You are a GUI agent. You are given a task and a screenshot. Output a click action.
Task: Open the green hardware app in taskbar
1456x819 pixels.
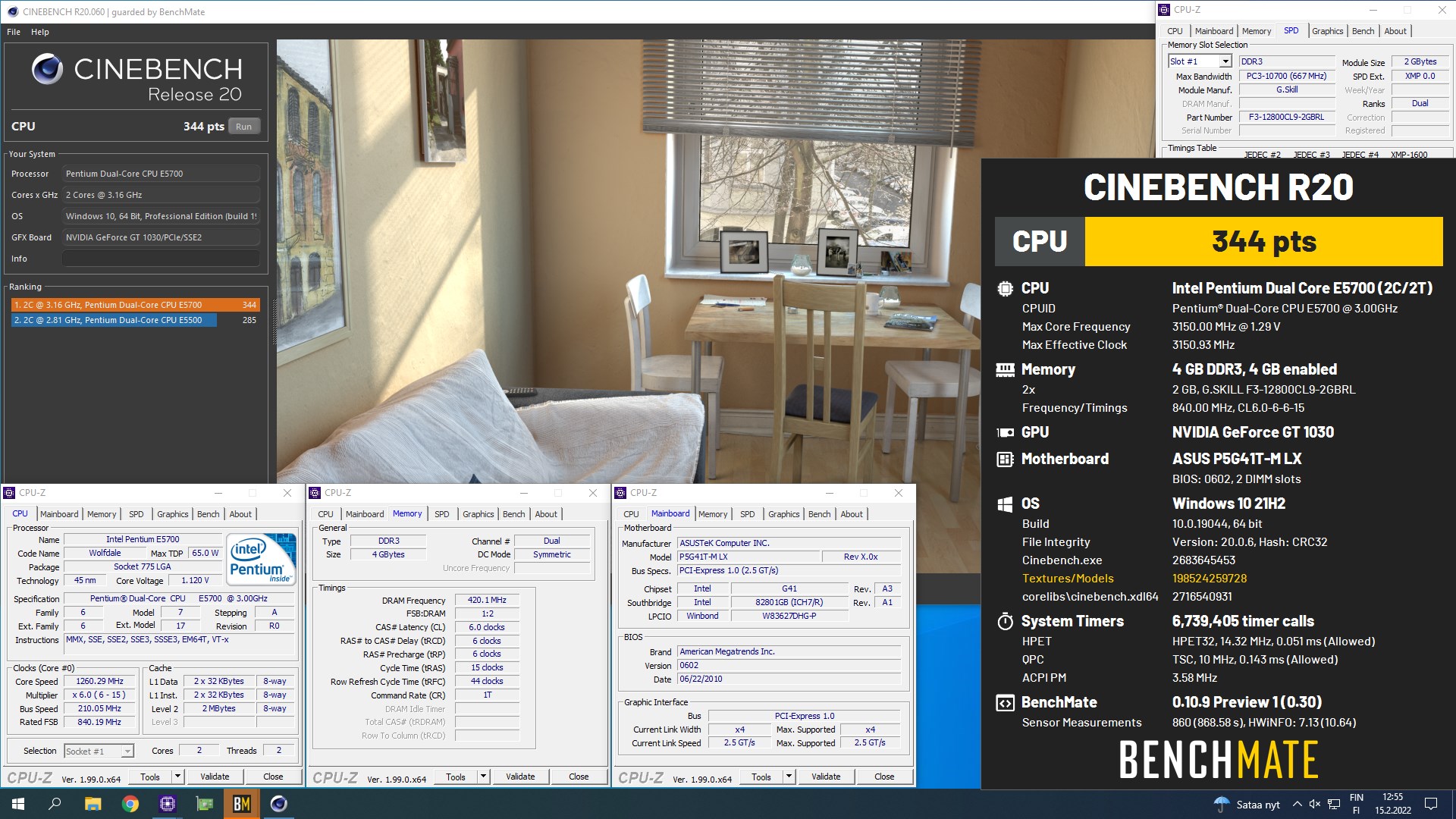click(205, 804)
